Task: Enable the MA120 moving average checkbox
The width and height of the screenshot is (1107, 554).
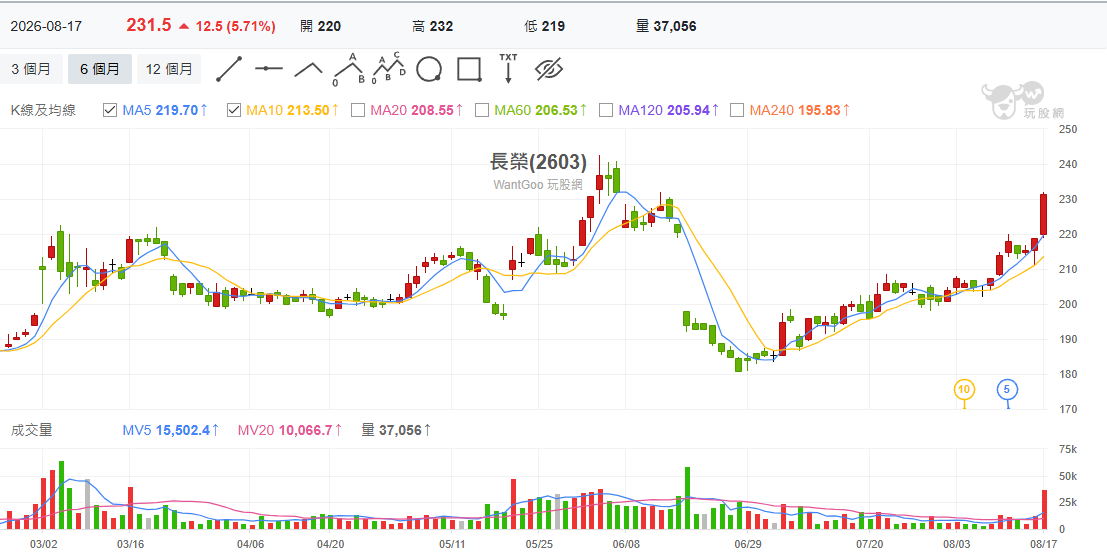Action: 606,110
